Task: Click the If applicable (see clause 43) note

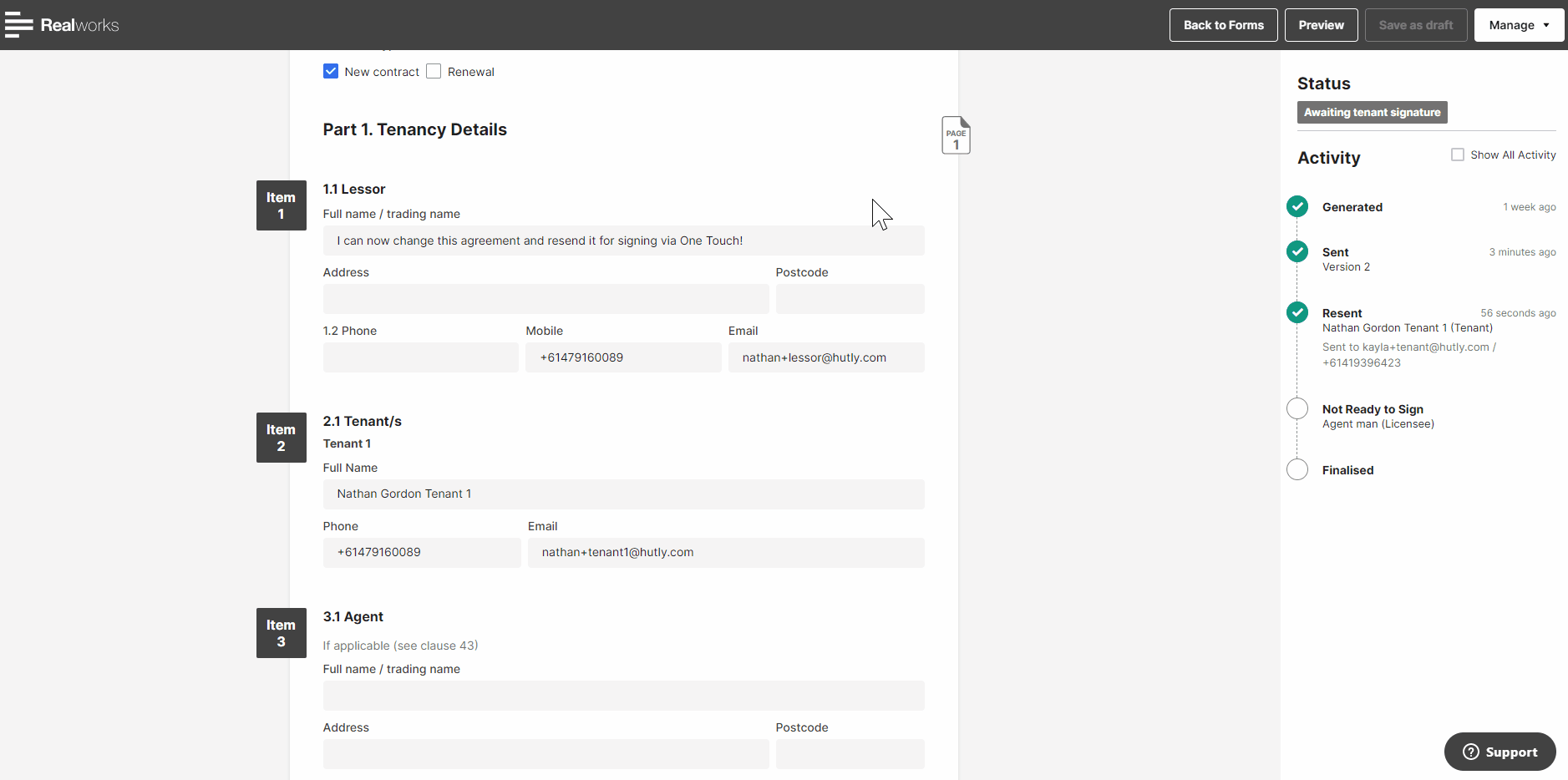Action: (x=400, y=646)
